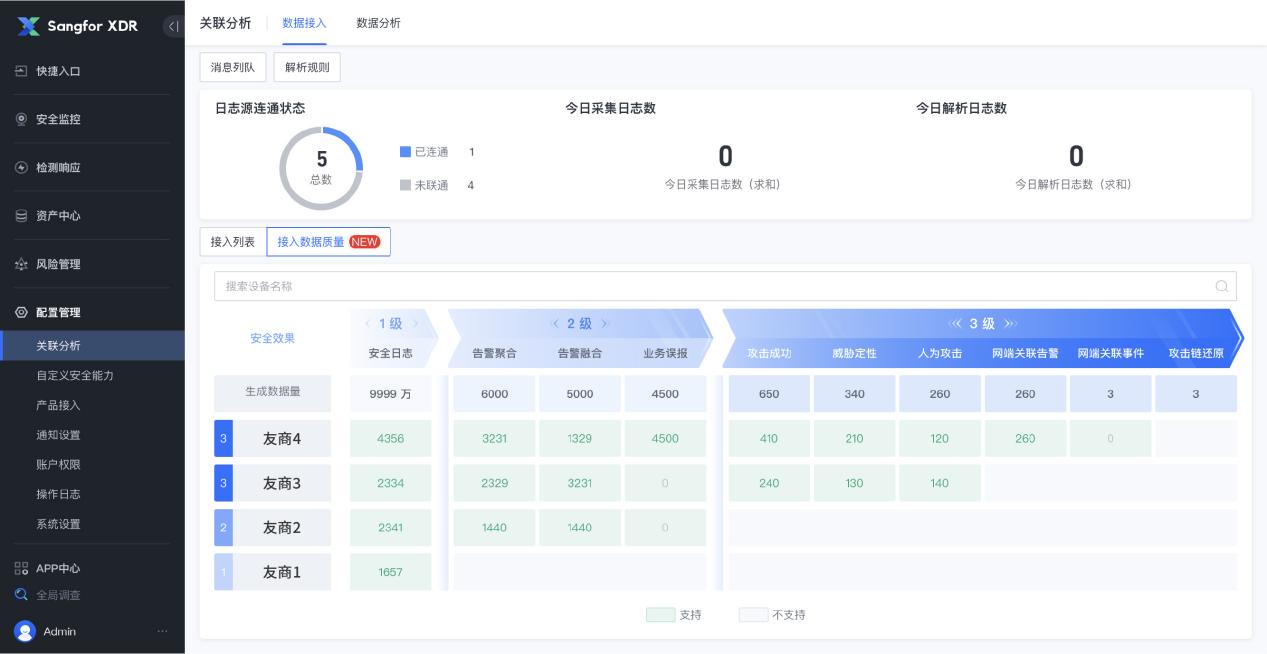Viewport: 1267px width, 654px height.
Task: Click 攻击成功 column header
Action: [x=769, y=353]
